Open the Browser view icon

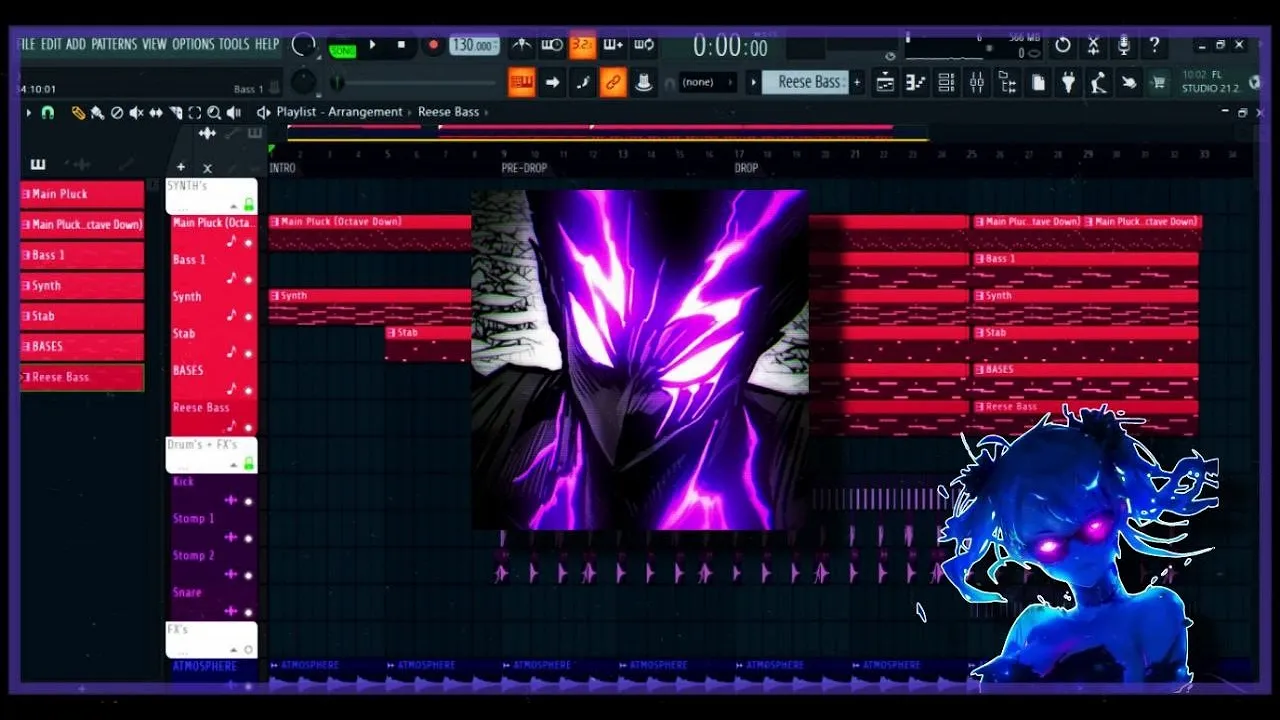pos(1007,83)
